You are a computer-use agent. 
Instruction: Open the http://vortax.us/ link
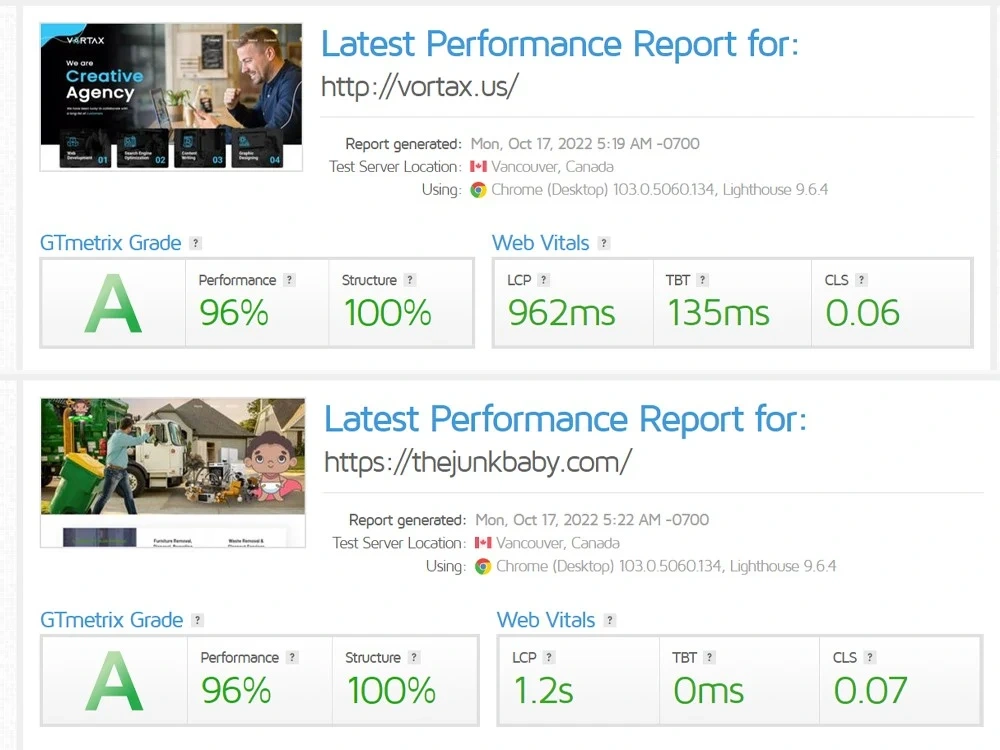pyautogui.click(x=420, y=86)
